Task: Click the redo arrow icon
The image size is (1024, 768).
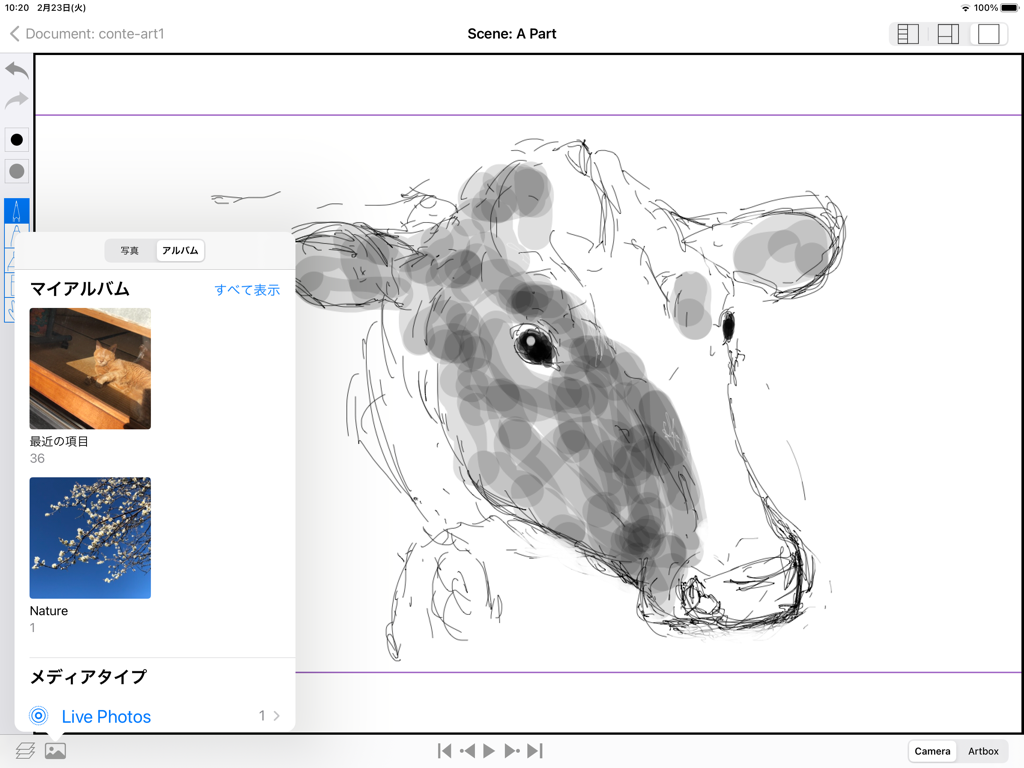Action: (x=16, y=100)
